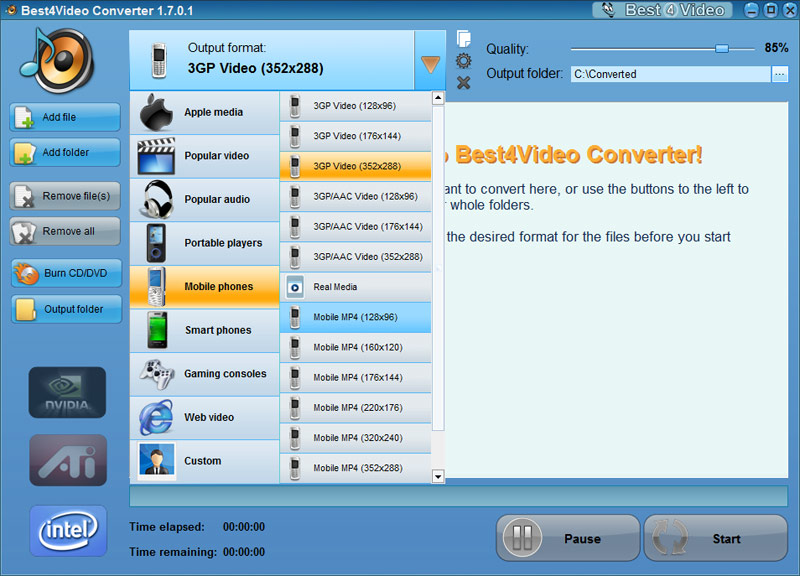Click the speaker music note logo
Viewport: 800px width, 576px height.
(57, 60)
